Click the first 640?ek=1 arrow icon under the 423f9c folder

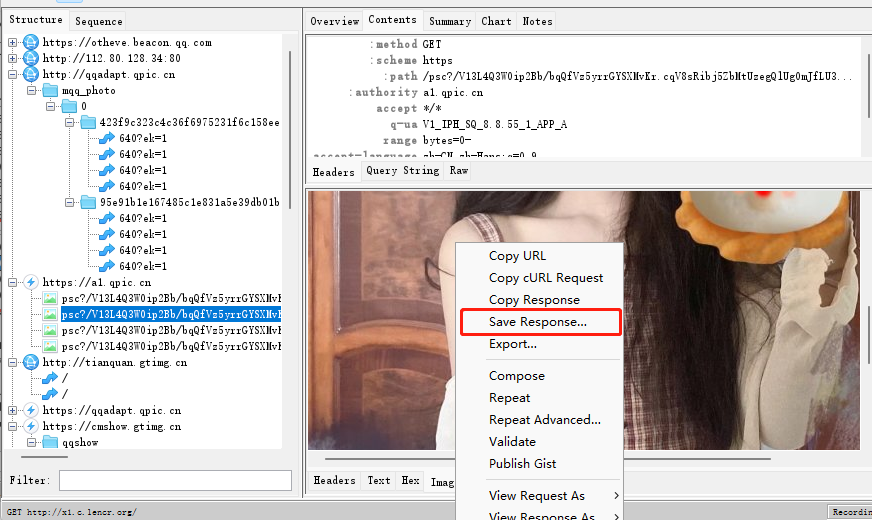[107, 138]
